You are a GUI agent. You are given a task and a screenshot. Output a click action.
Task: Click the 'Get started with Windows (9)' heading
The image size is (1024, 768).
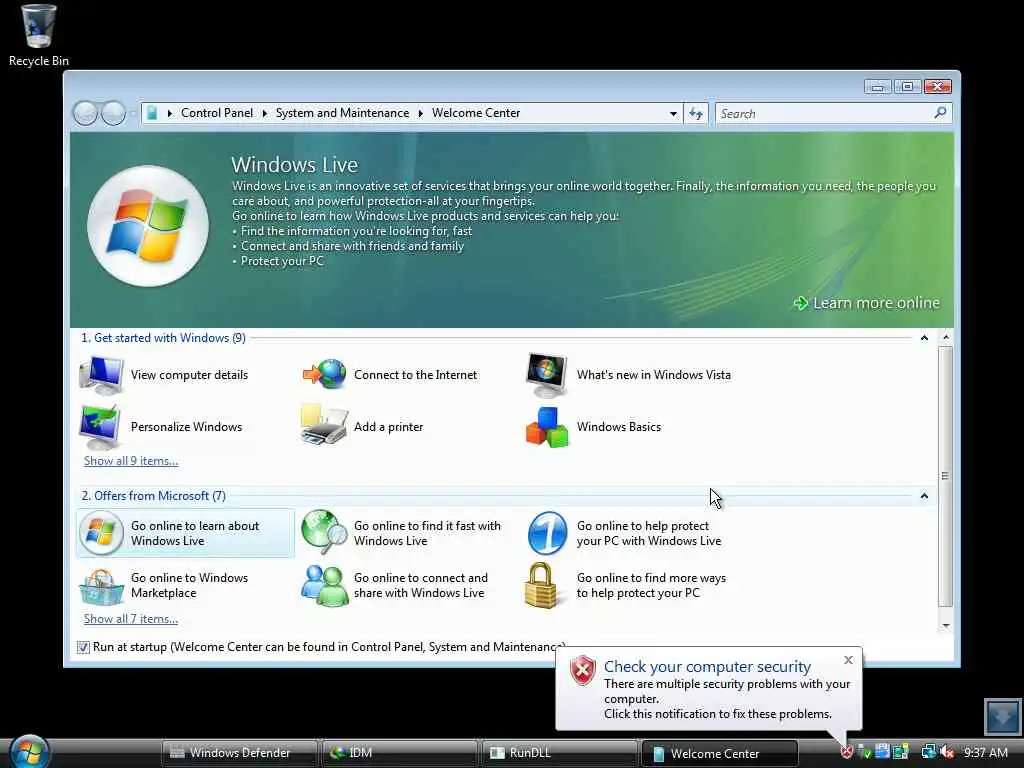pos(163,338)
